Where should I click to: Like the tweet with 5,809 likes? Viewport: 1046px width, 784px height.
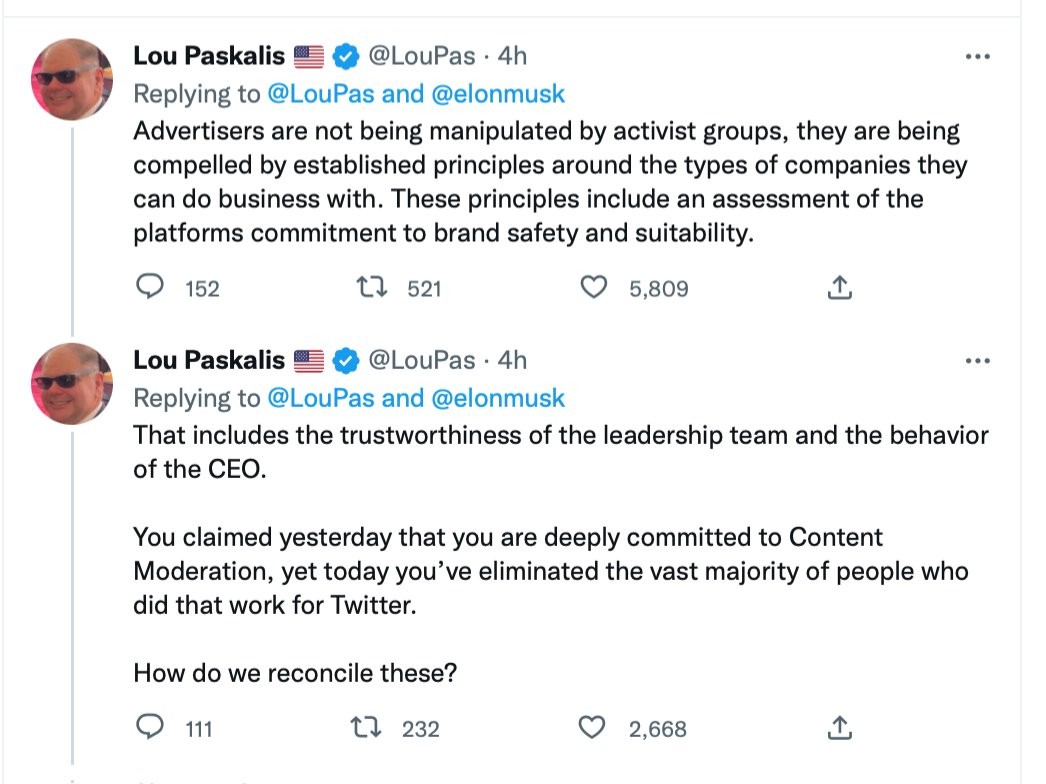coord(594,288)
